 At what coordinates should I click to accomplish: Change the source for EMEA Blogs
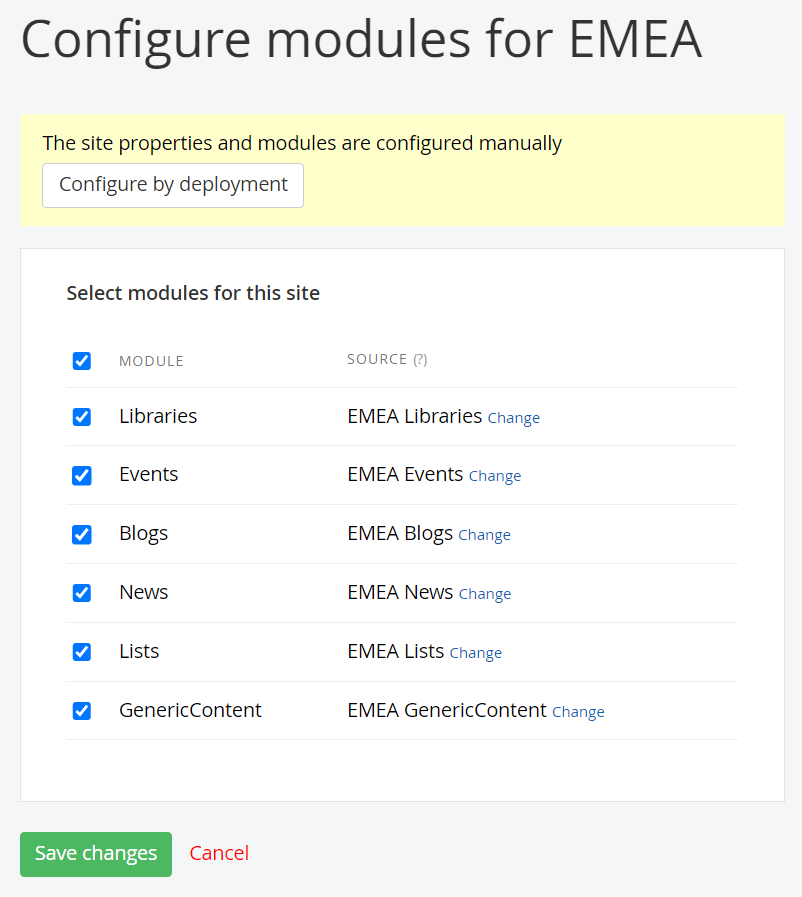click(x=484, y=535)
